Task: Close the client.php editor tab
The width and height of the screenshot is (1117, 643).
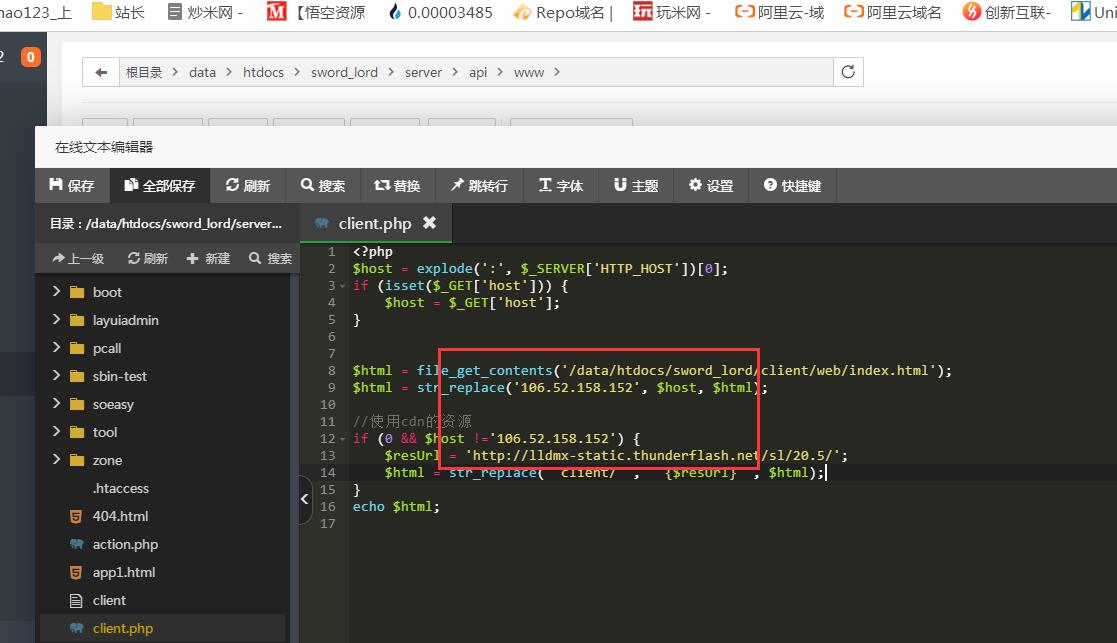Action: [429, 223]
